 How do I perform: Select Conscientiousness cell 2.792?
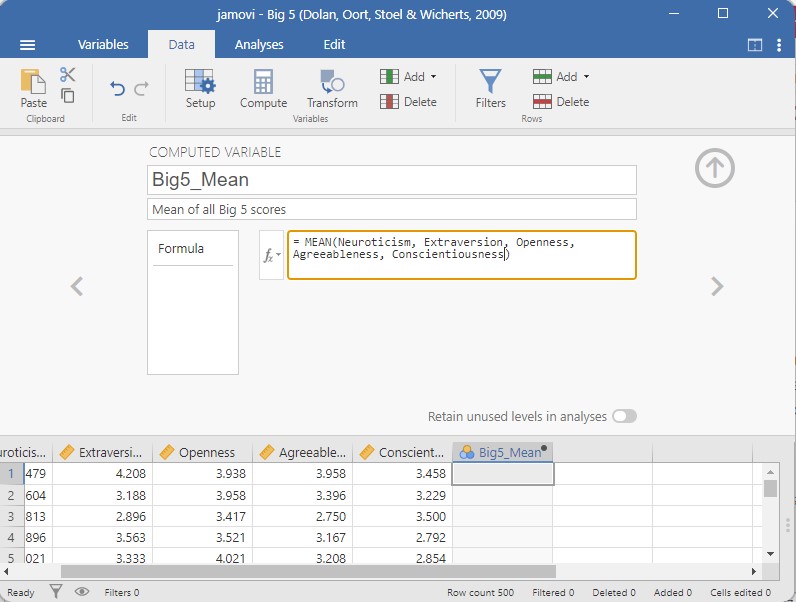tap(402, 537)
